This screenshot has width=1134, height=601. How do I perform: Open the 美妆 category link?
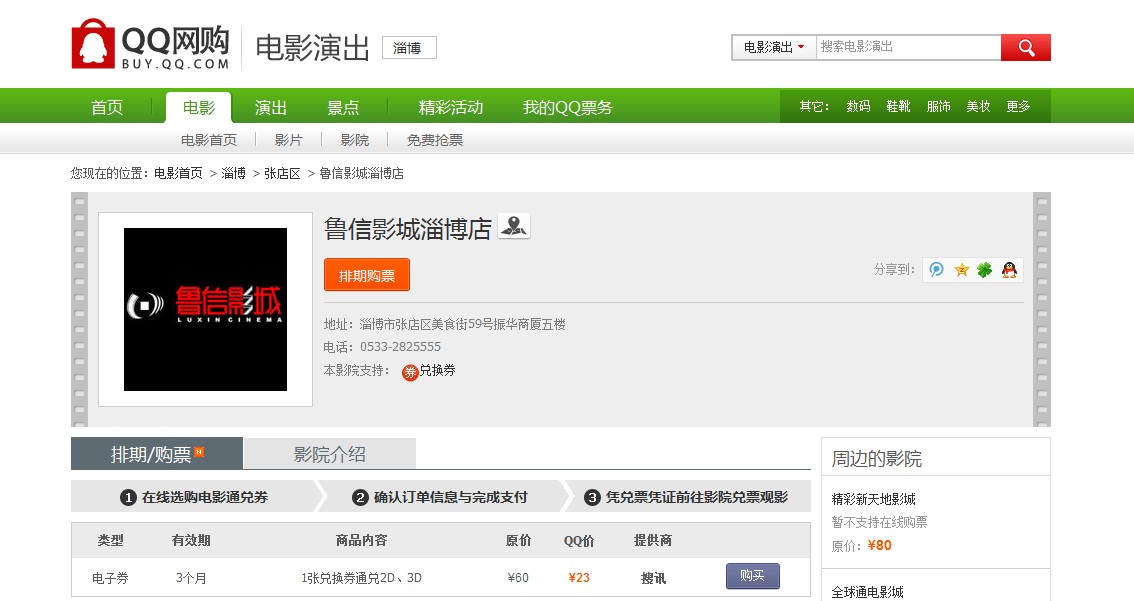pos(979,106)
